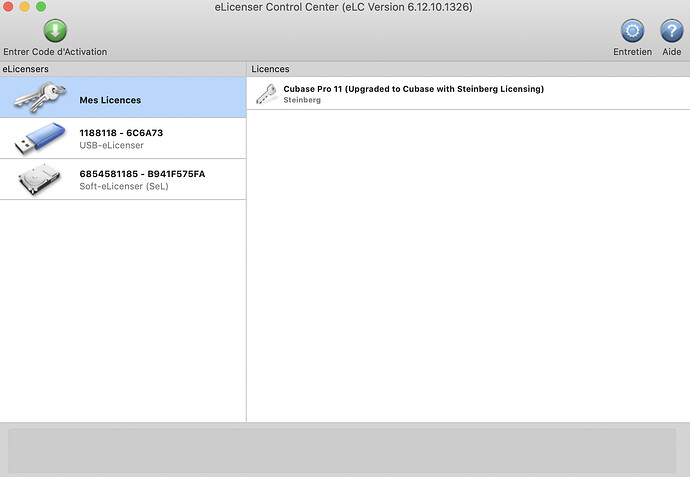Select eLicenser 1188118 - 6C6A73
The image size is (690, 477).
(121, 133)
